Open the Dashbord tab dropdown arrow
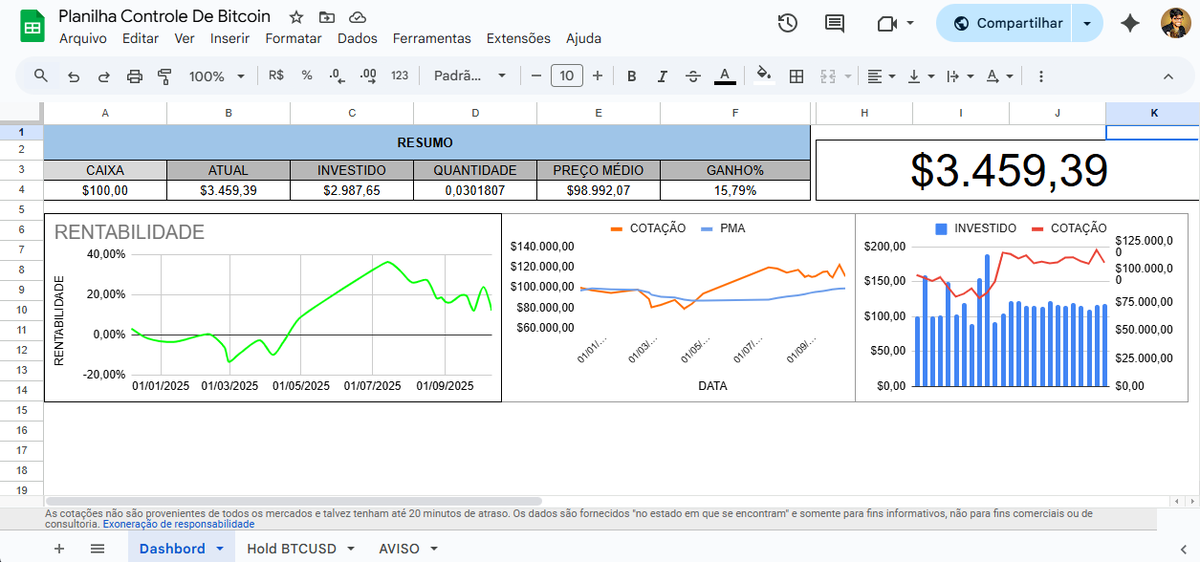The image size is (1200, 562). coord(220,548)
